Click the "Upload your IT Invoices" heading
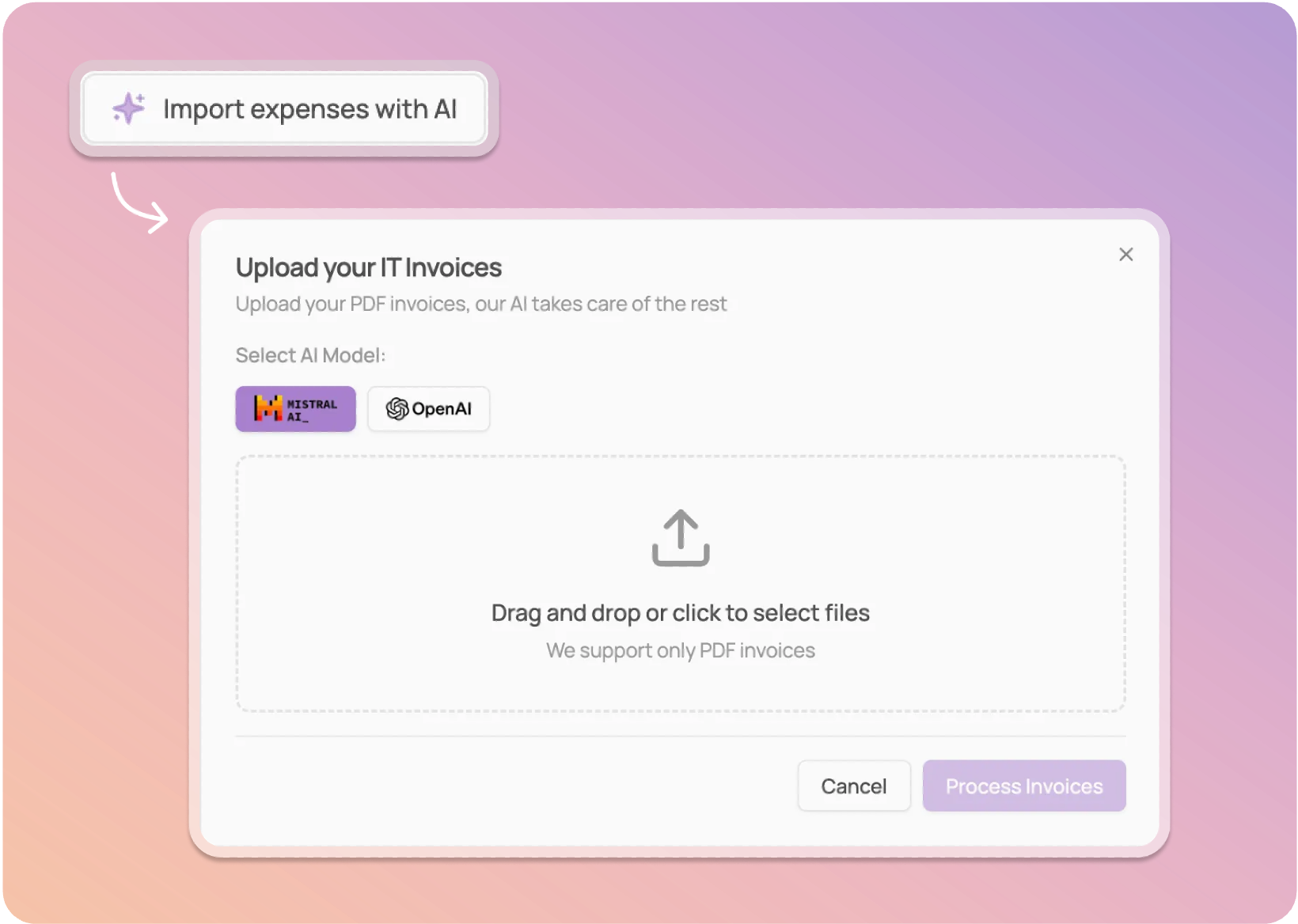1298x924 pixels. point(369,267)
